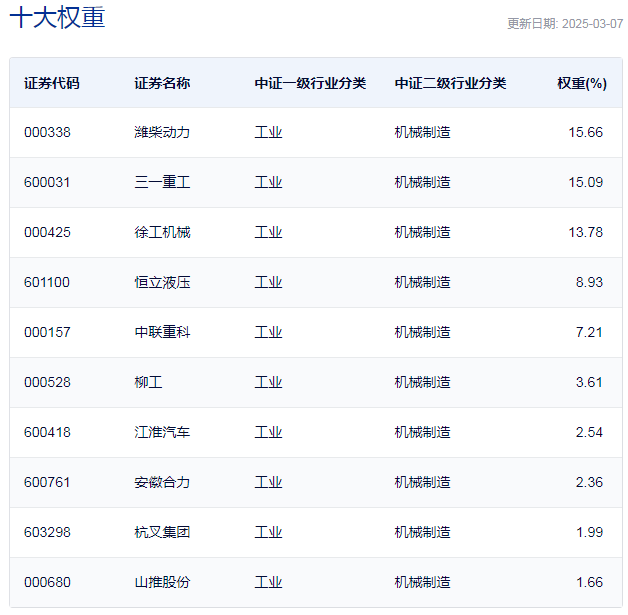Viewport: 628px width, 615px height.
Task: Click weight value 1.99
Action: pos(589,533)
